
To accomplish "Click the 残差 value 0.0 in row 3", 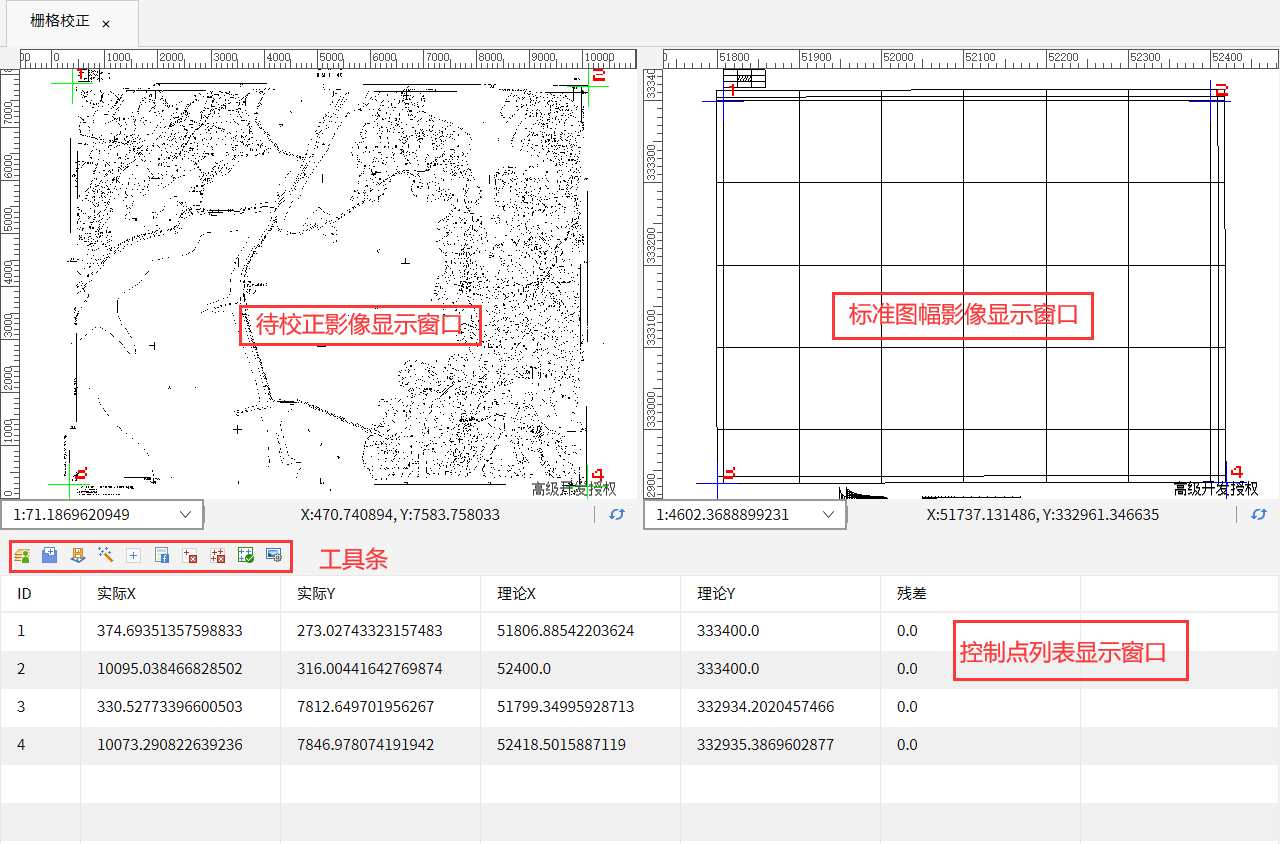I will (906, 706).
